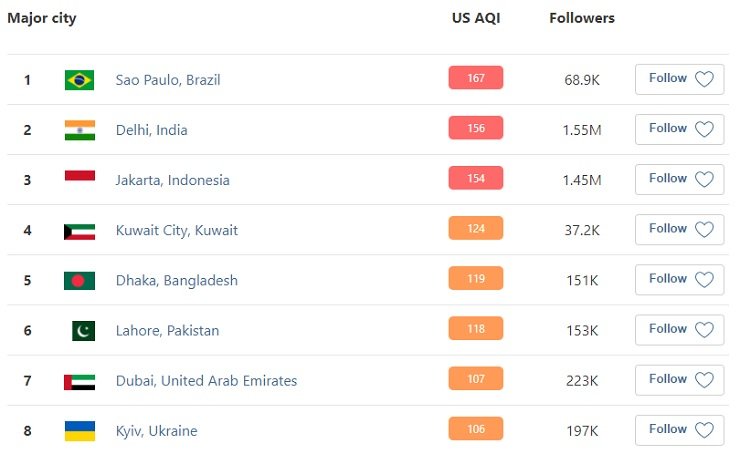Click the Pakistan flag icon
Screen dimensions: 740x454
[83, 330]
